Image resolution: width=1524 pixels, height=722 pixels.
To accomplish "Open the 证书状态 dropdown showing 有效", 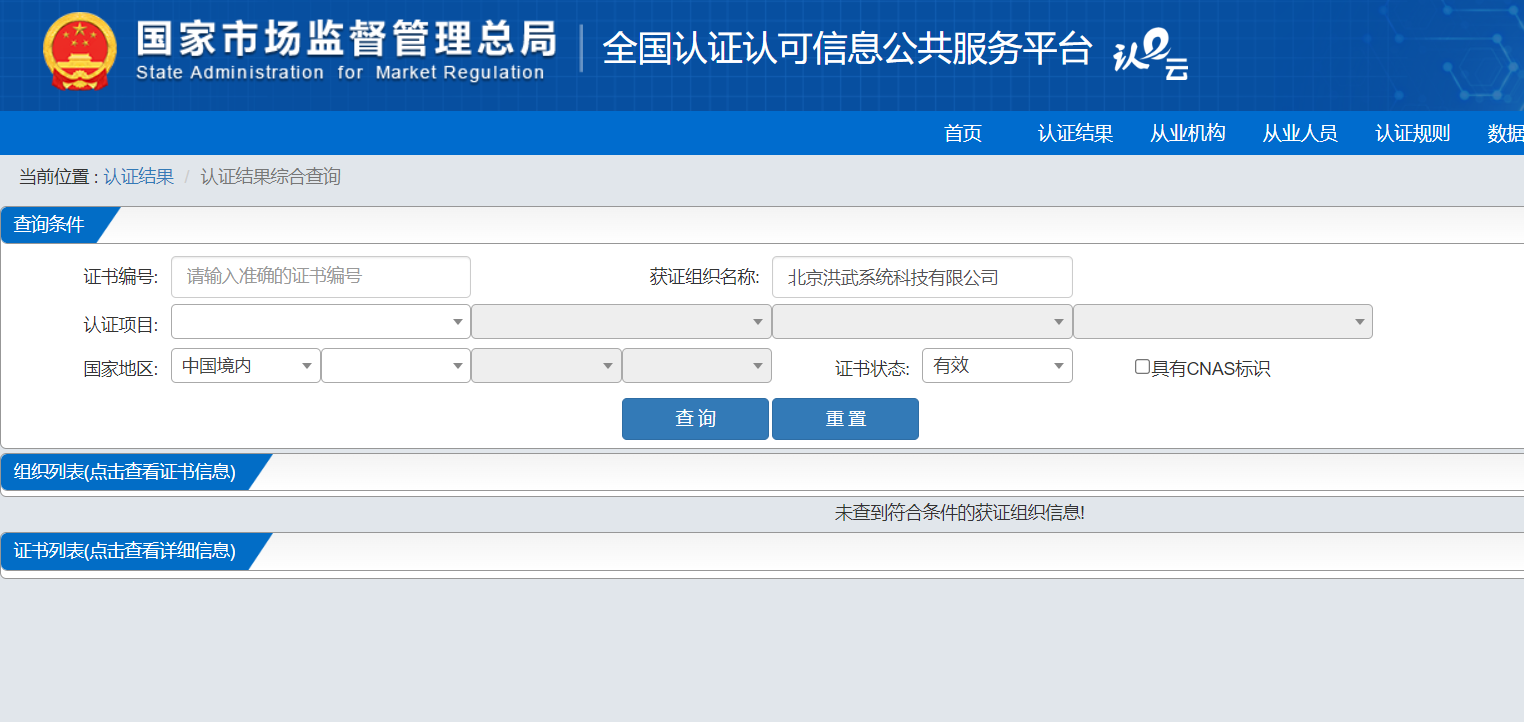I will [997, 366].
